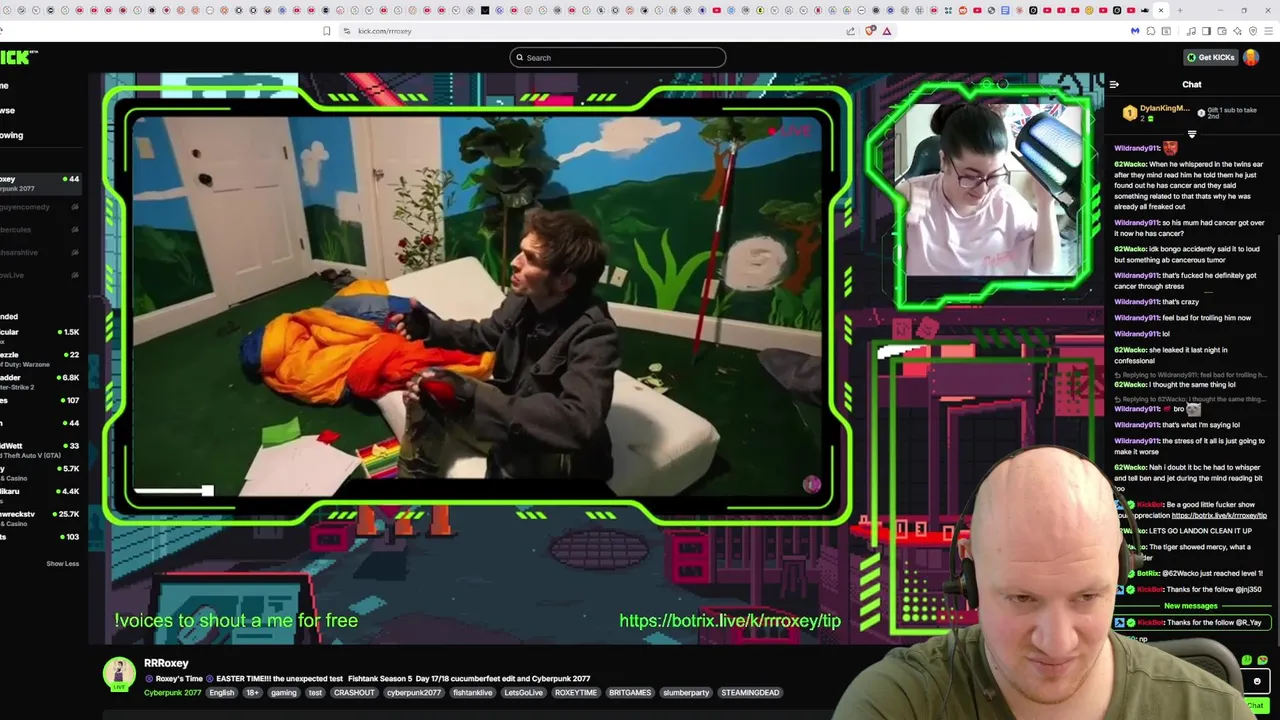This screenshot has width=1280, height=720.
Task: Select the BRITGAMES tag
Action: (630, 692)
